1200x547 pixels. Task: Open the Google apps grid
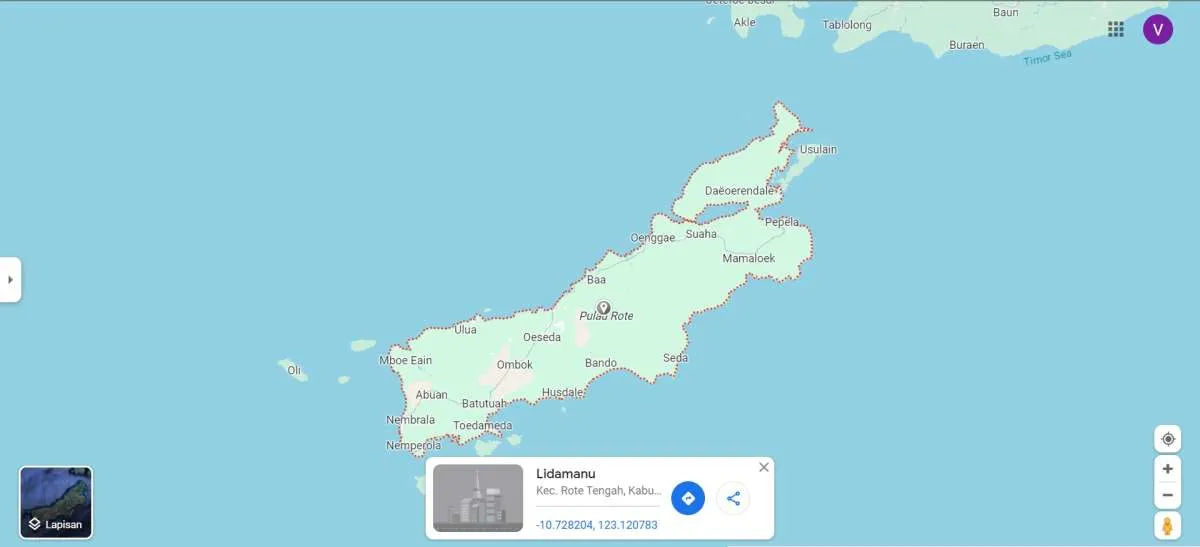tap(1116, 29)
